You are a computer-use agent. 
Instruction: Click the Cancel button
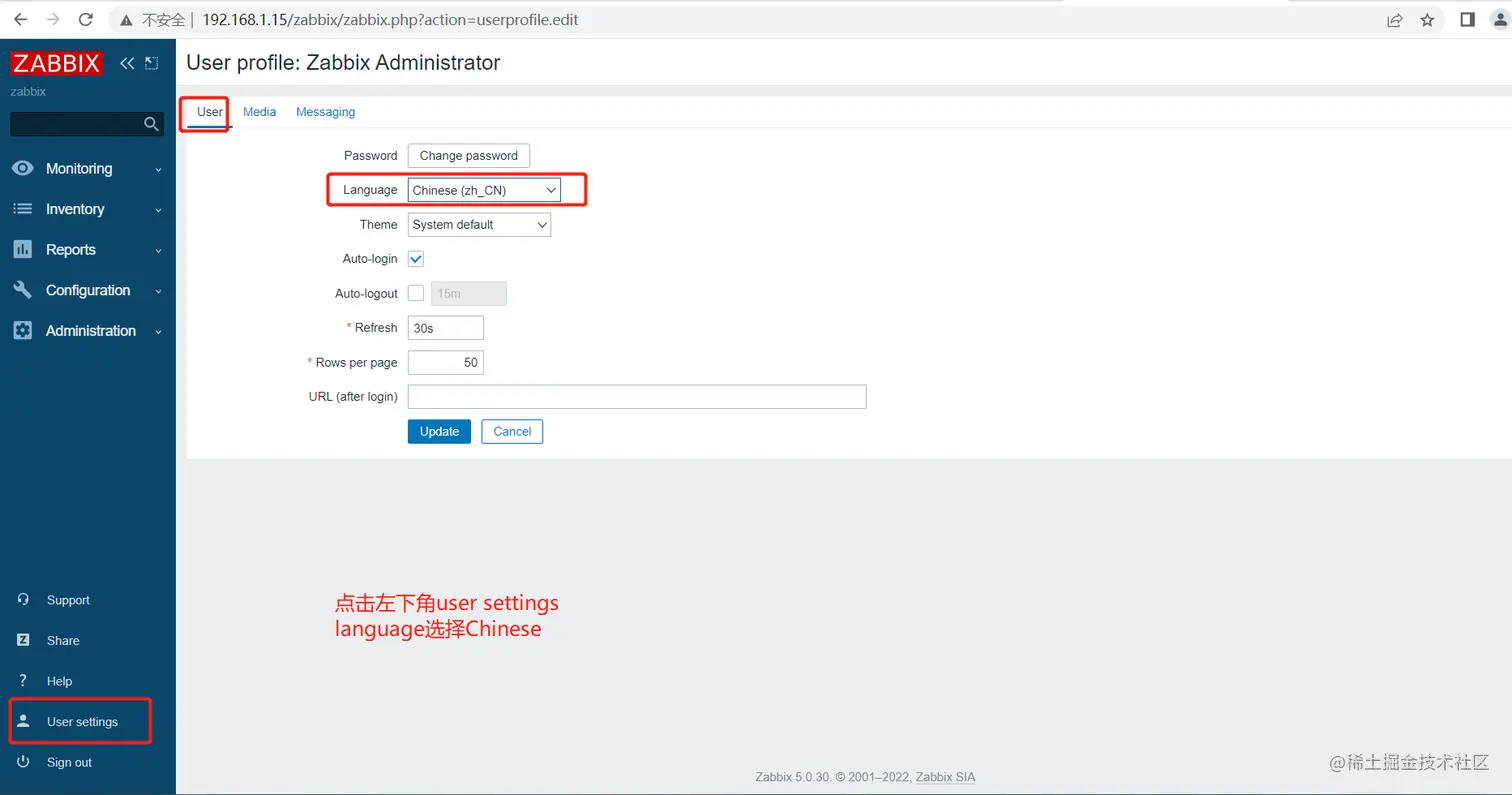pyautogui.click(x=512, y=431)
